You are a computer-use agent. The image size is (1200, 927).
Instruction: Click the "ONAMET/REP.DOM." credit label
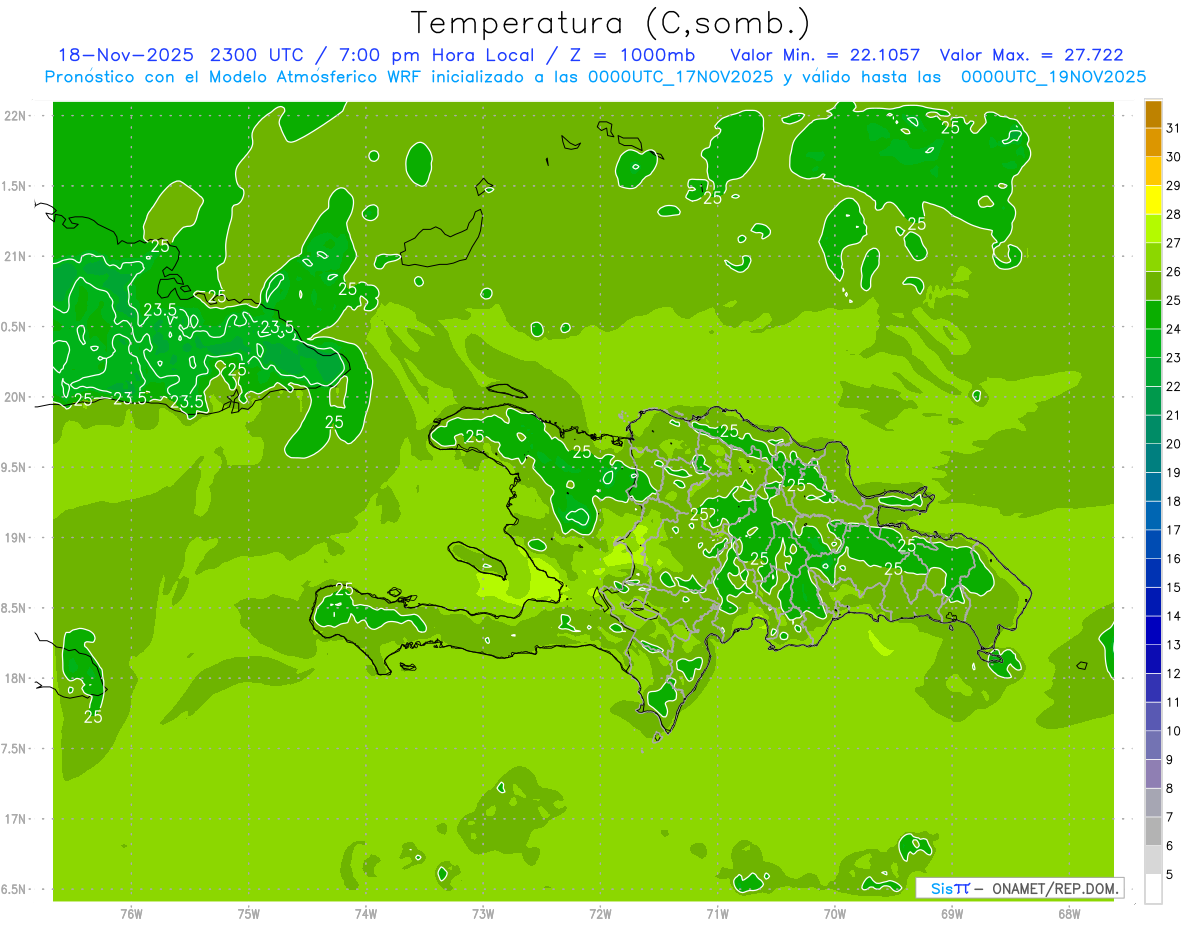point(1053,888)
